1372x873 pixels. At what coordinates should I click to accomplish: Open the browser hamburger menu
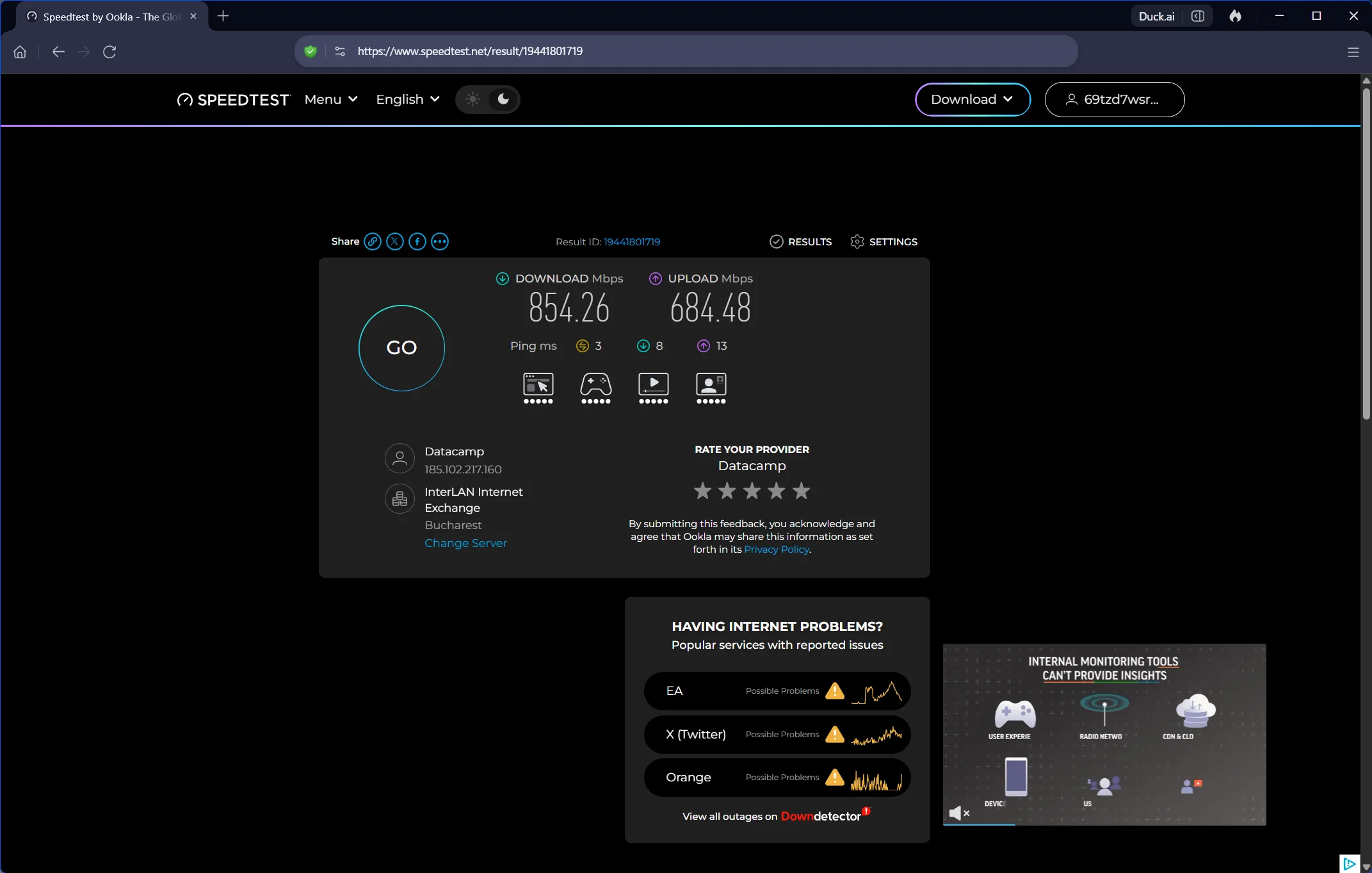tap(1353, 52)
